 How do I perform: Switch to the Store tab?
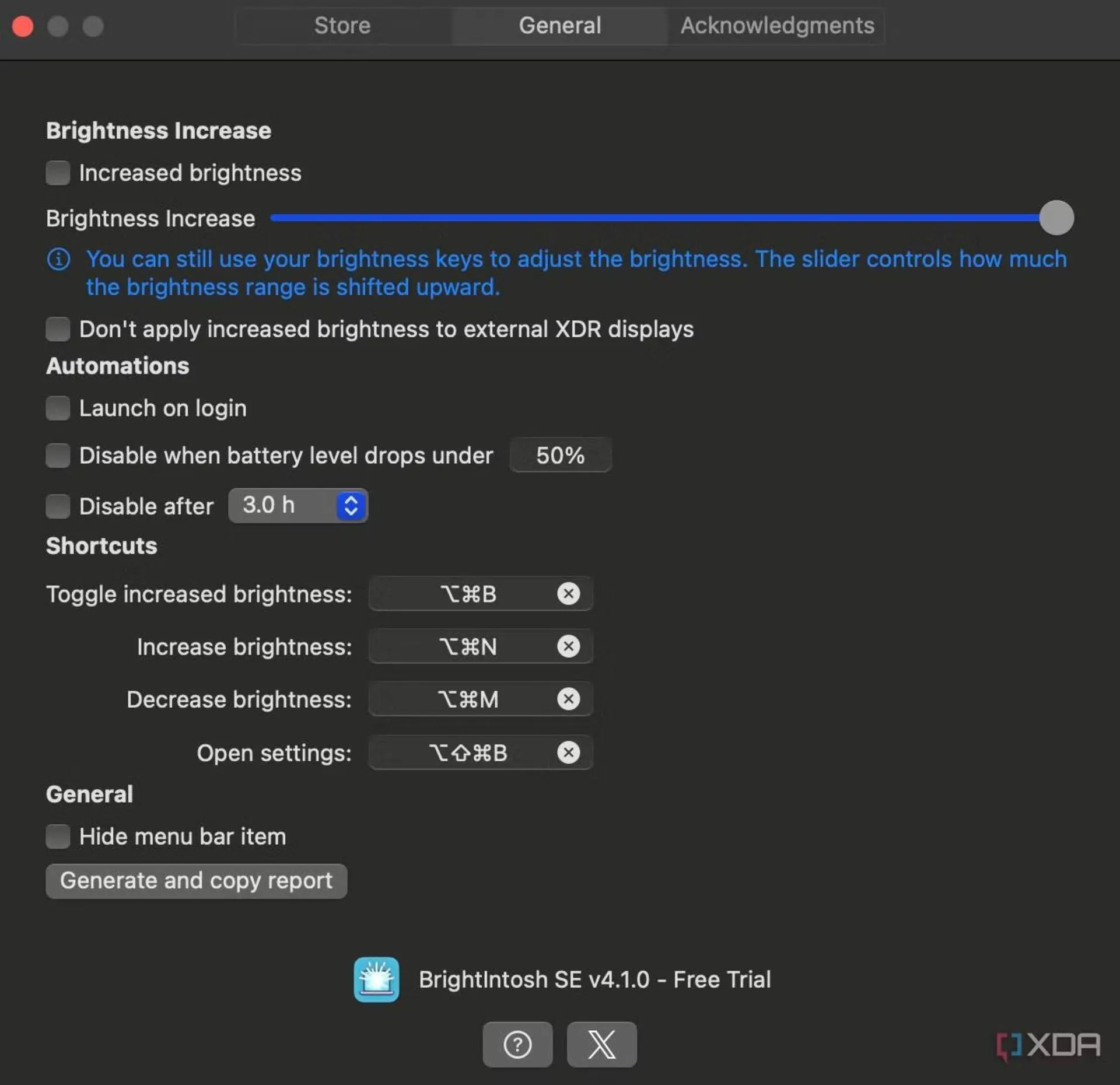click(x=342, y=26)
